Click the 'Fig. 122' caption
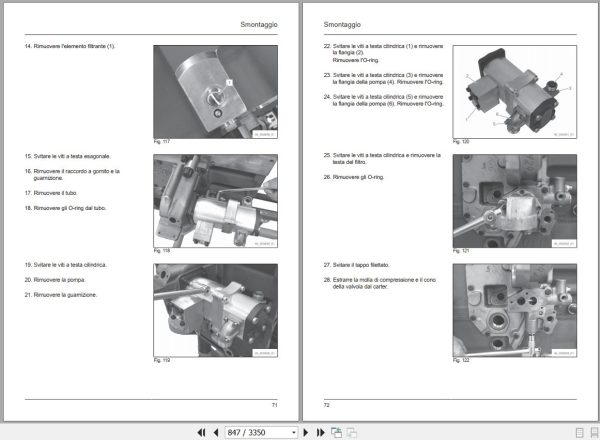600x440 pixels. pos(461,360)
